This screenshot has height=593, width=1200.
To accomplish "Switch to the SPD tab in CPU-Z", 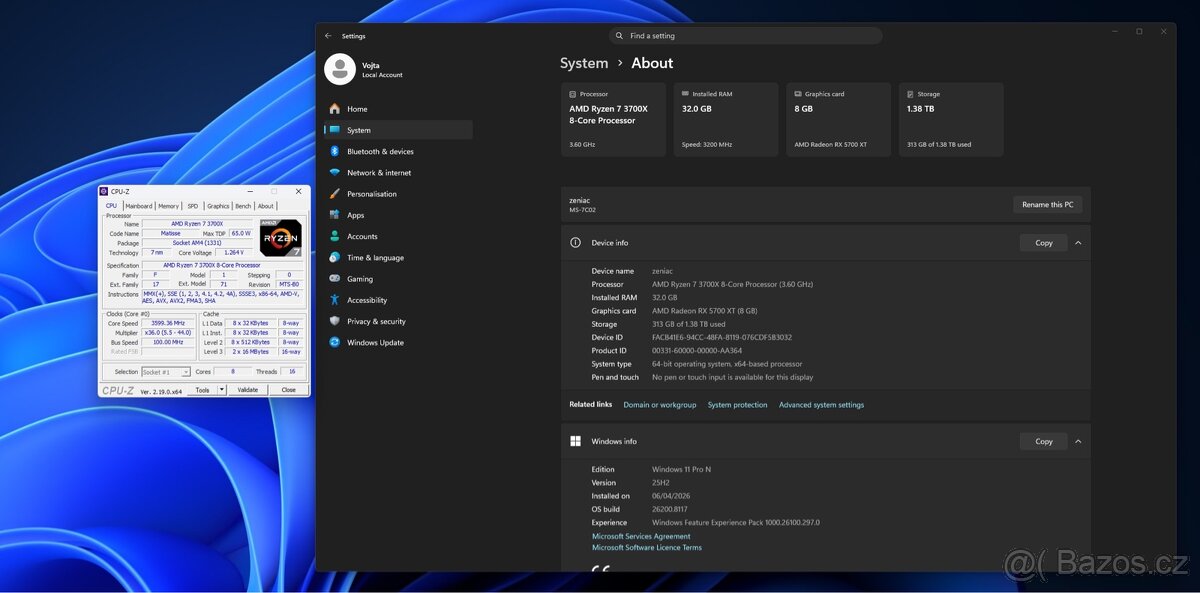I will click(x=193, y=206).
